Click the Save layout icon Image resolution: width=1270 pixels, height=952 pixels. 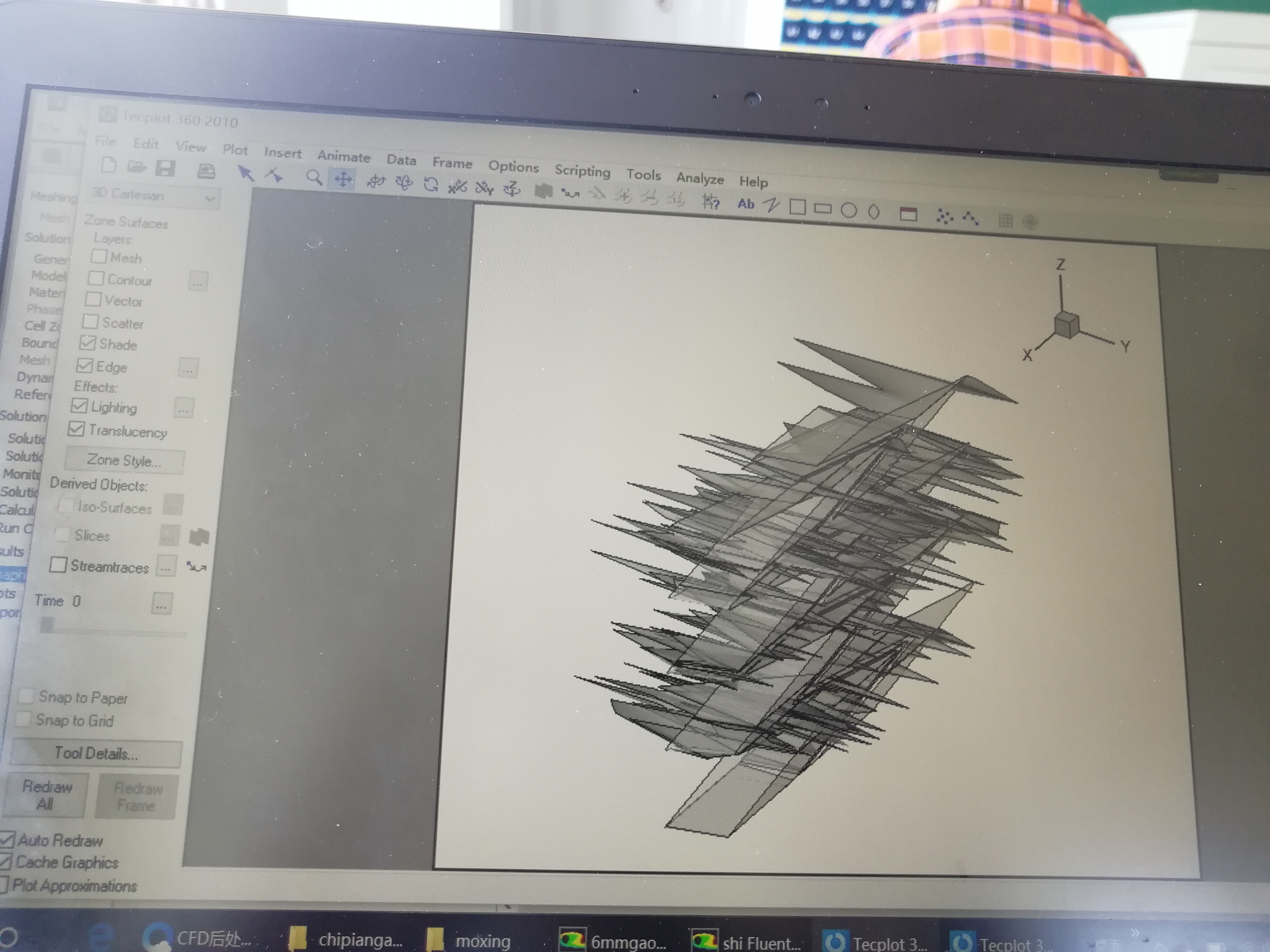click(x=165, y=168)
